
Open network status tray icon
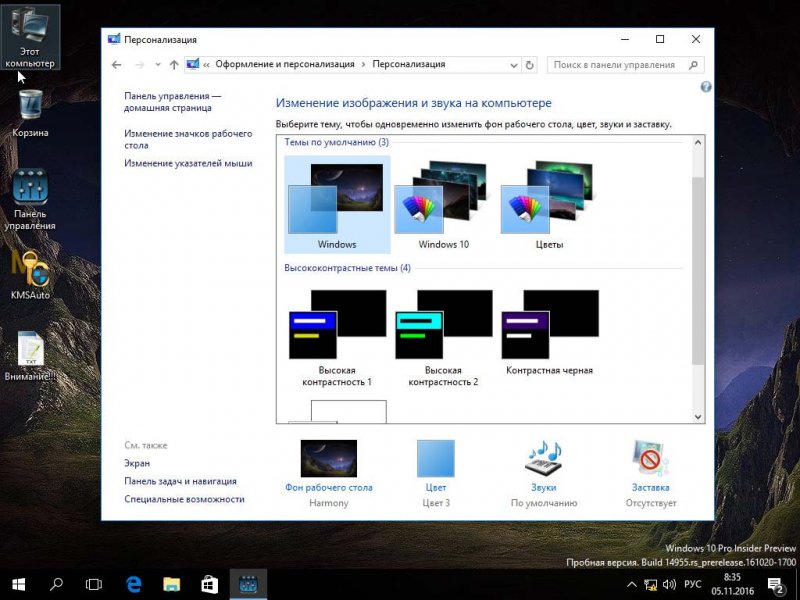tap(651, 585)
